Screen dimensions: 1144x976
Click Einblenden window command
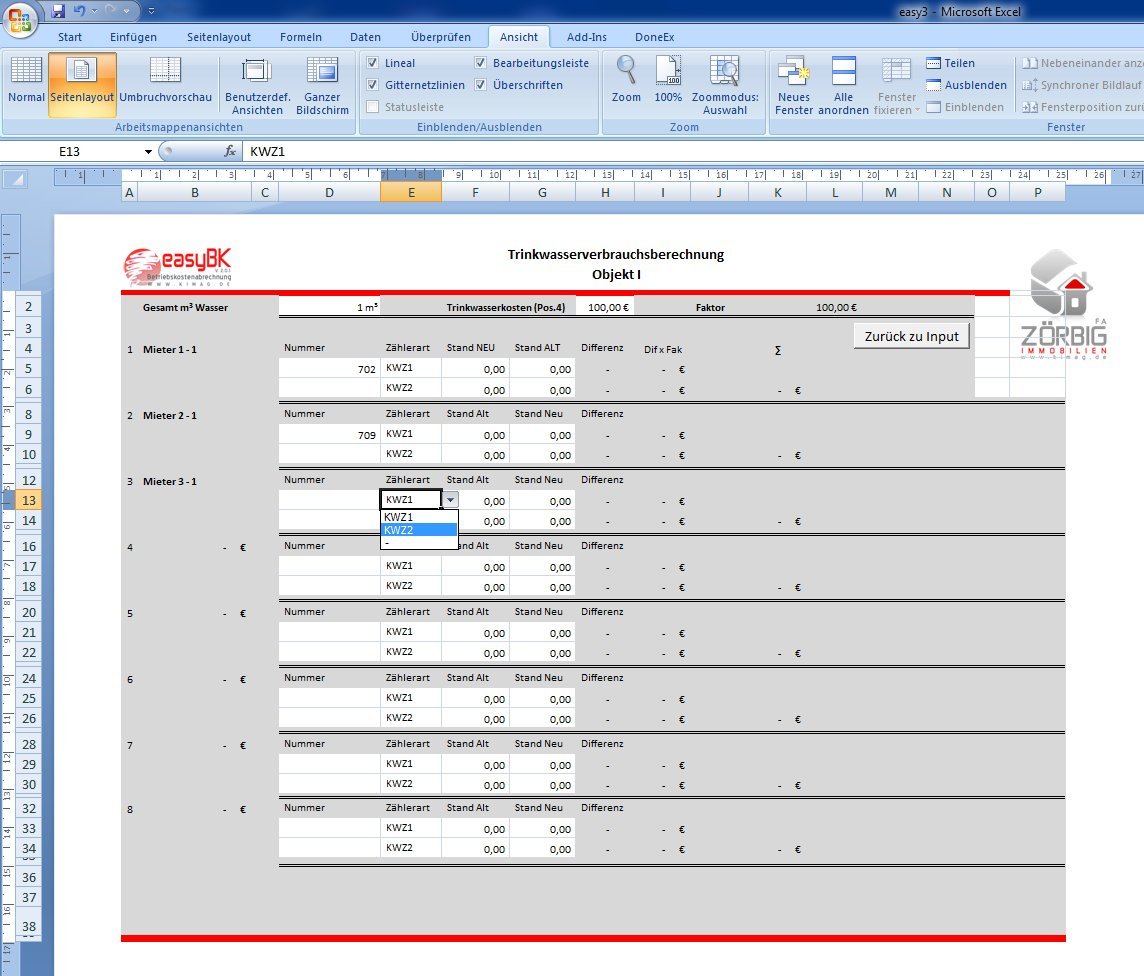pos(965,107)
